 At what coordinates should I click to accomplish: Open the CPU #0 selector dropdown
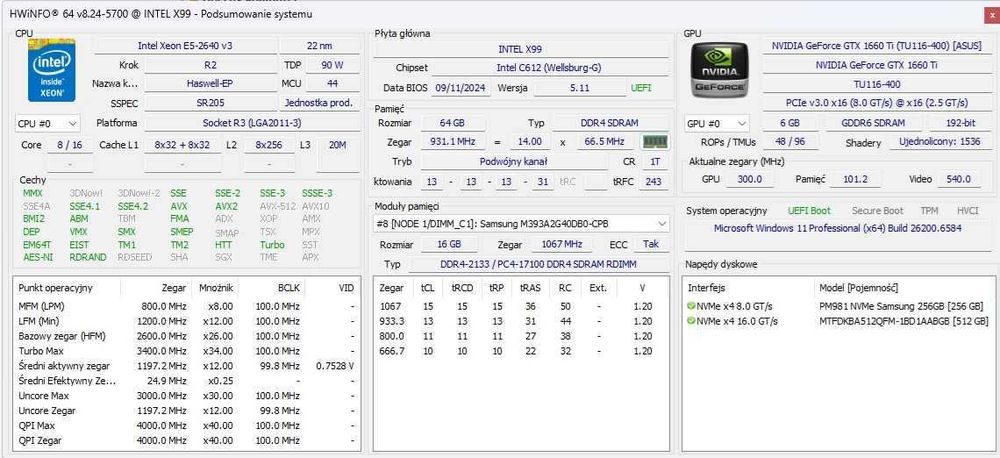[48, 123]
